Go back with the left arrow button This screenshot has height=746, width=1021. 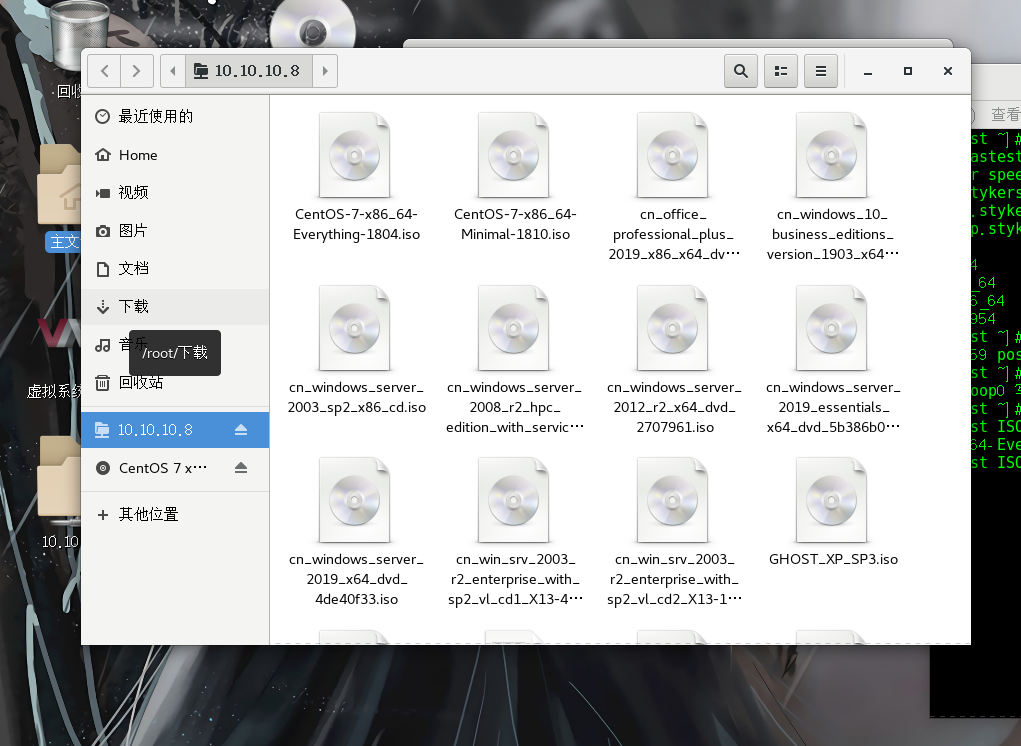point(104,71)
